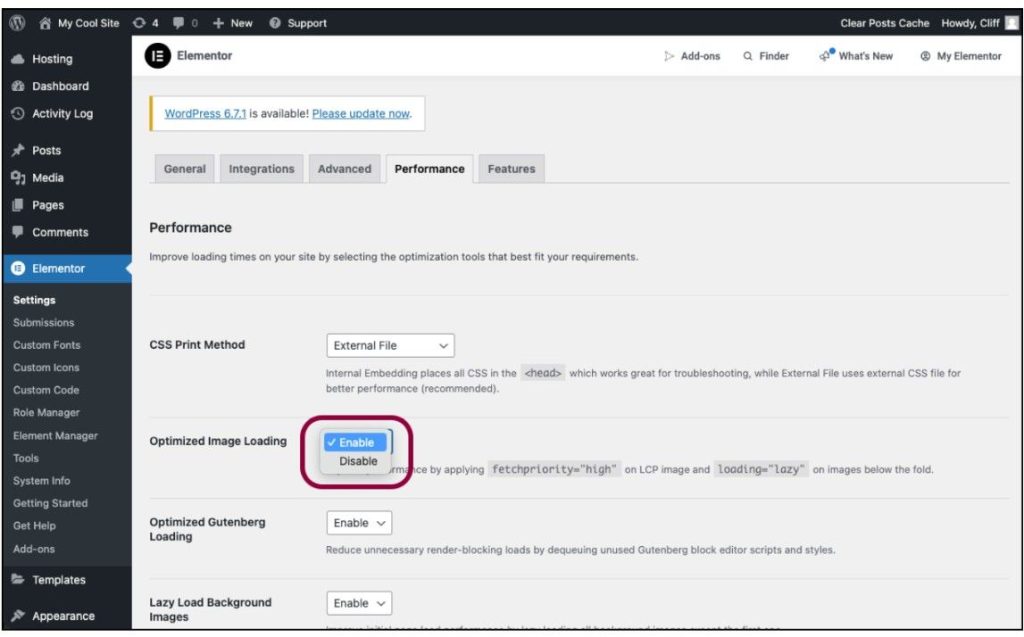1024x637 pixels.
Task: Go to the Features tab
Action: 511,169
